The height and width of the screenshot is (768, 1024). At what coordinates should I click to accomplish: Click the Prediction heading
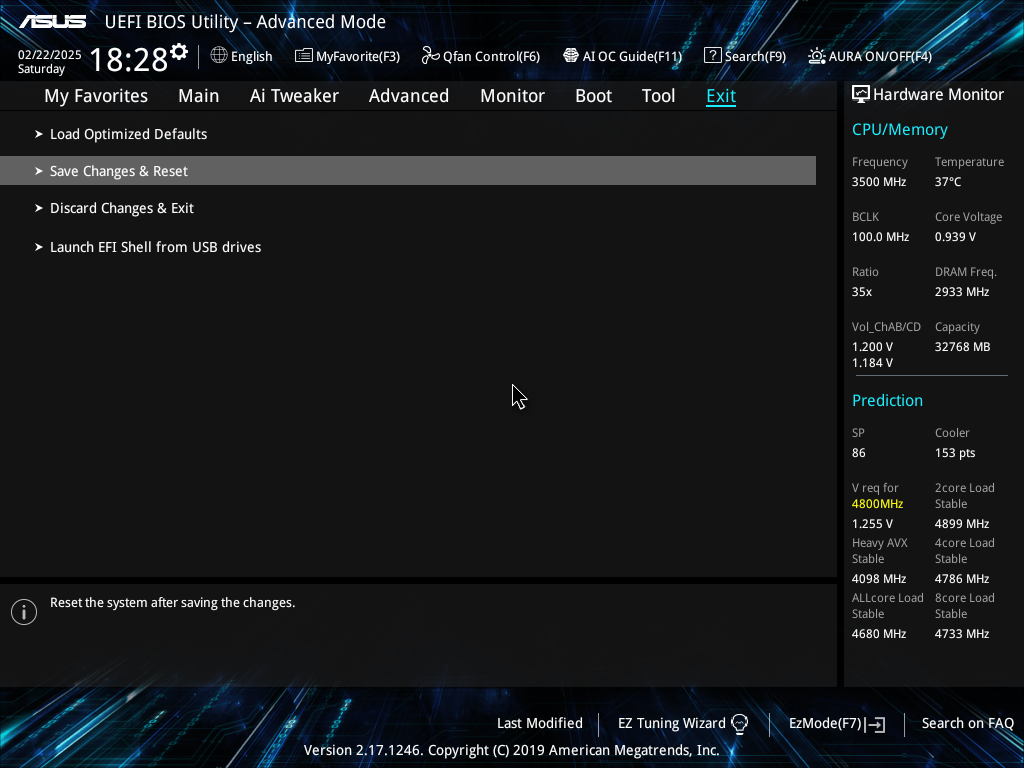click(x=887, y=400)
